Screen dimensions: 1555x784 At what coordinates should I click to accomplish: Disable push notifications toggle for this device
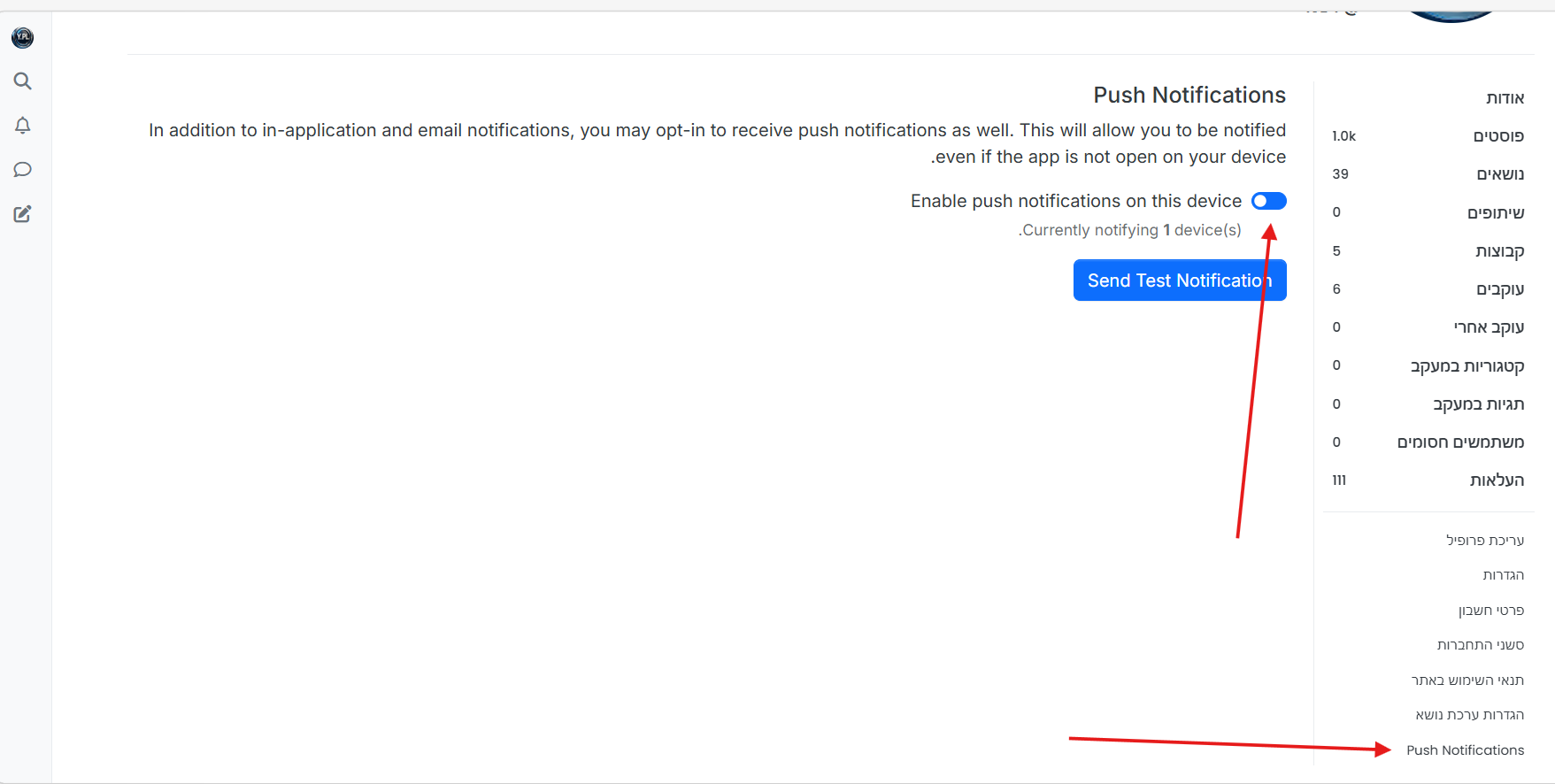click(1268, 201)
